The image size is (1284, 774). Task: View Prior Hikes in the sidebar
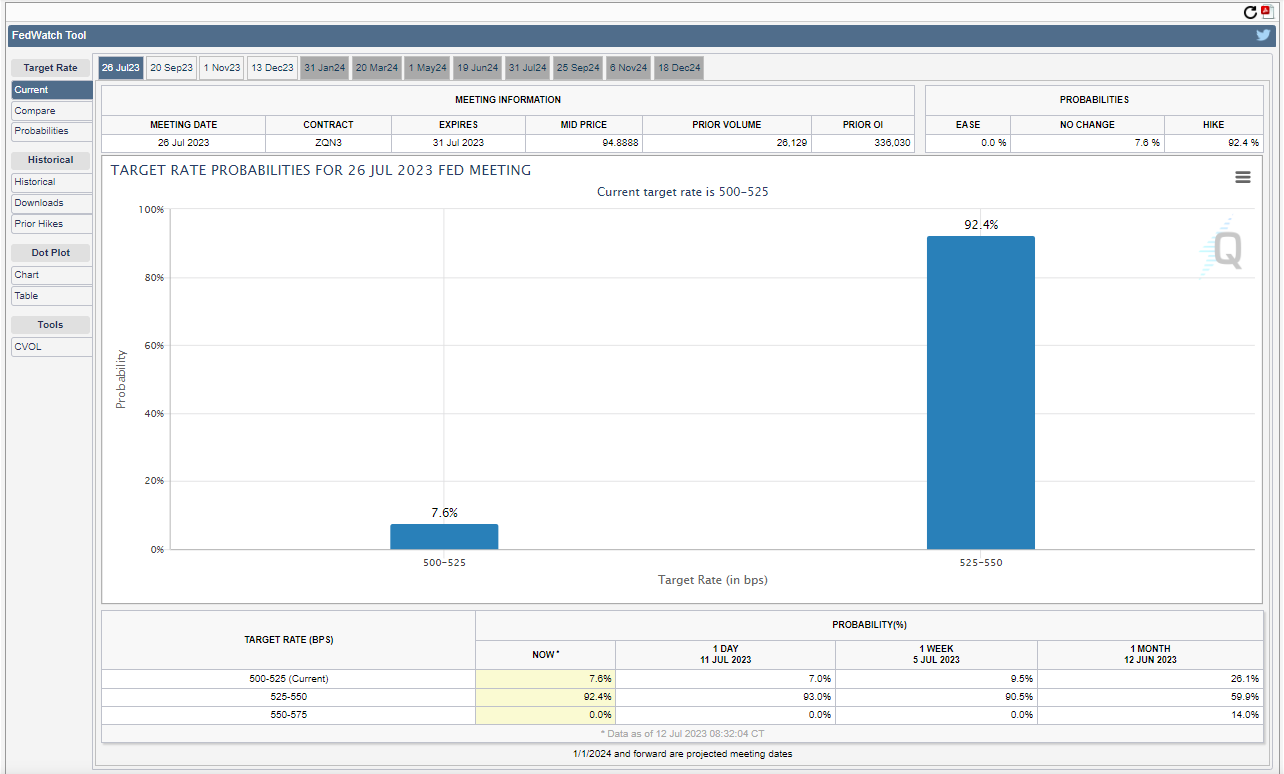[x=39, y=224]
